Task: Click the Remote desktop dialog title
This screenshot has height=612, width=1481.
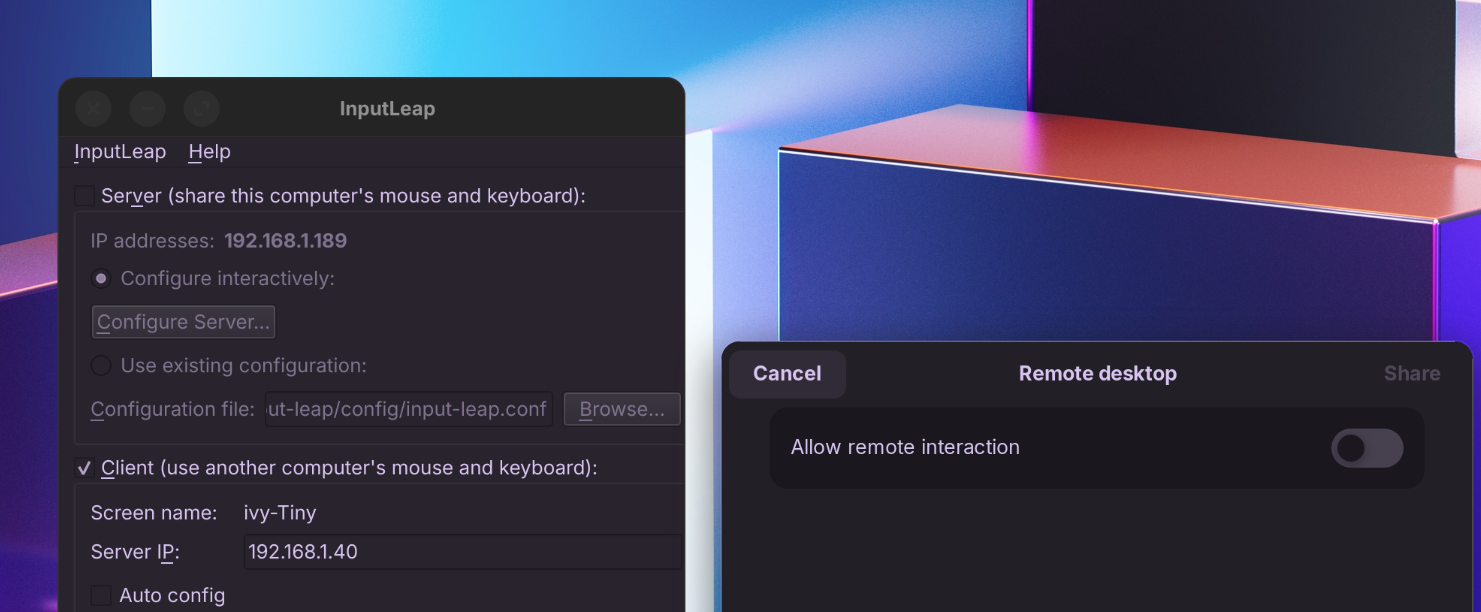Action: click(1097, 374)
